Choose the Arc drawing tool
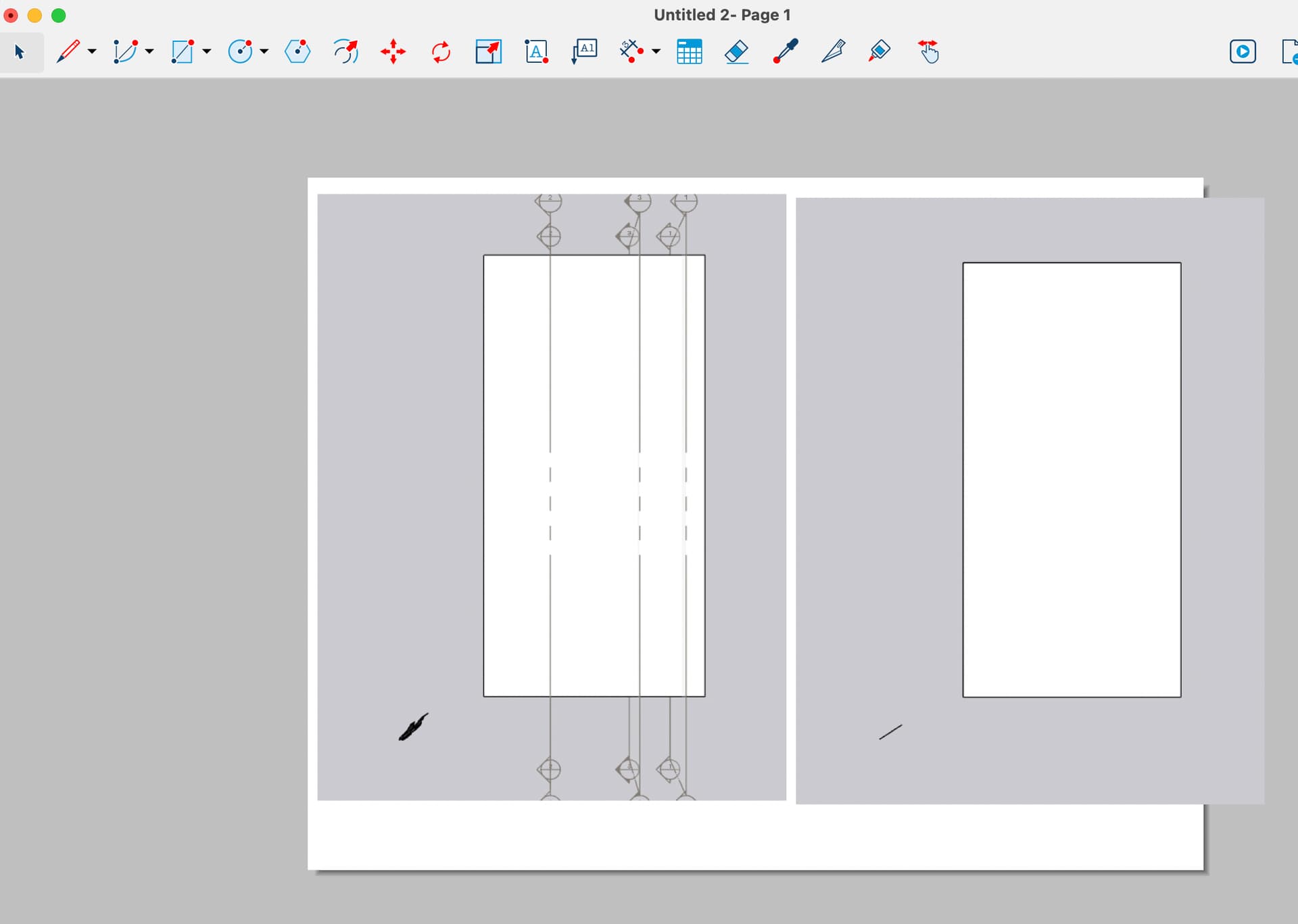The image size is (1298, 924). pos(125,52)
